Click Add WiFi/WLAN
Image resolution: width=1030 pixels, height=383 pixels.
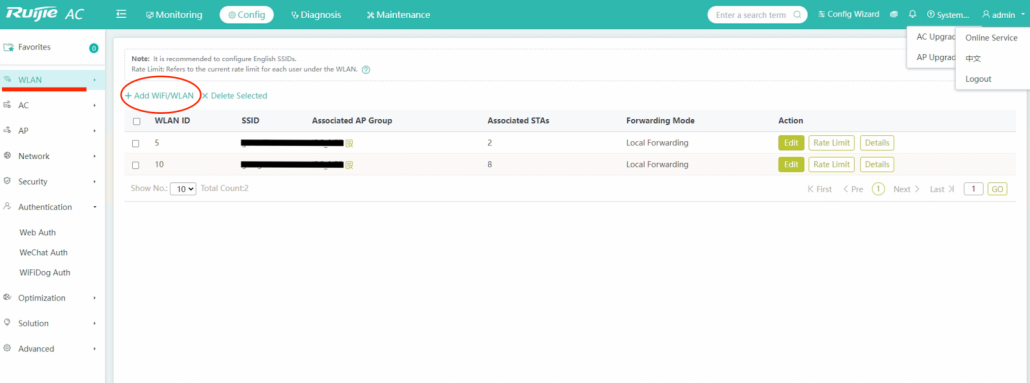160,96
